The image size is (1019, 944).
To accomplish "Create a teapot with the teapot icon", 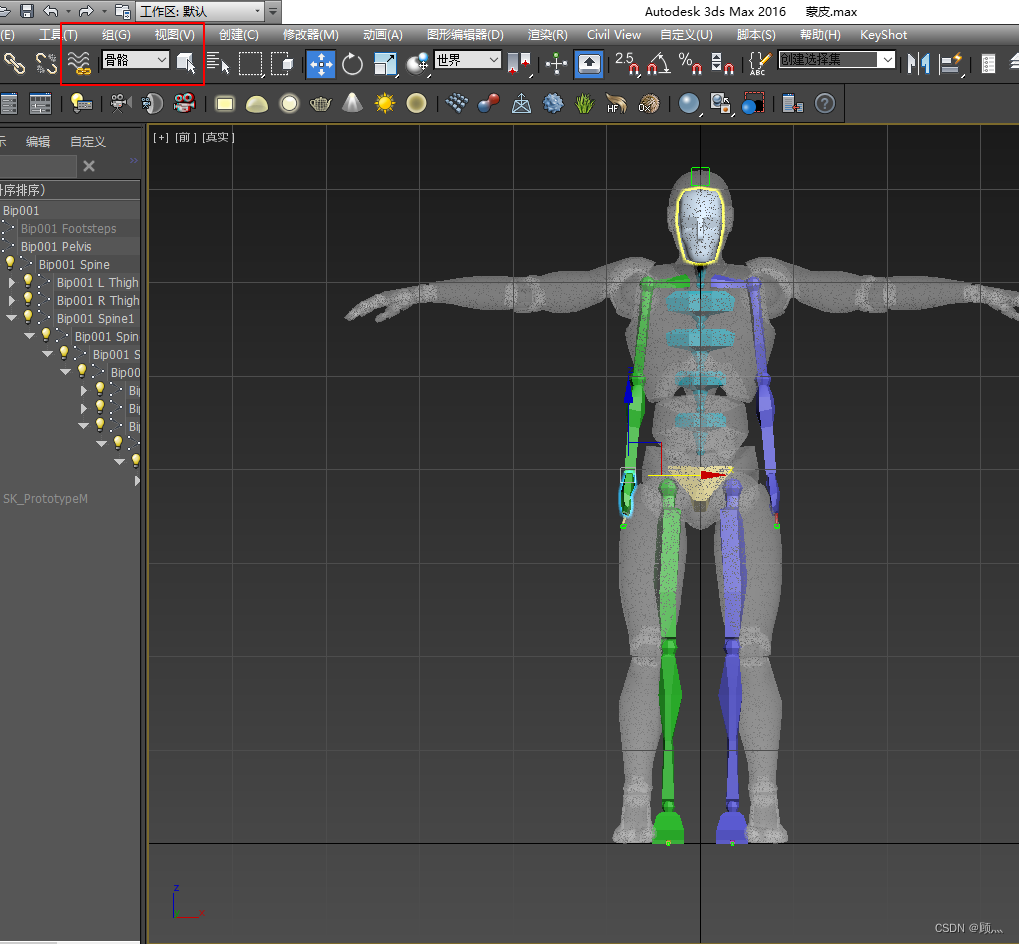I will (x=321, y=103).
